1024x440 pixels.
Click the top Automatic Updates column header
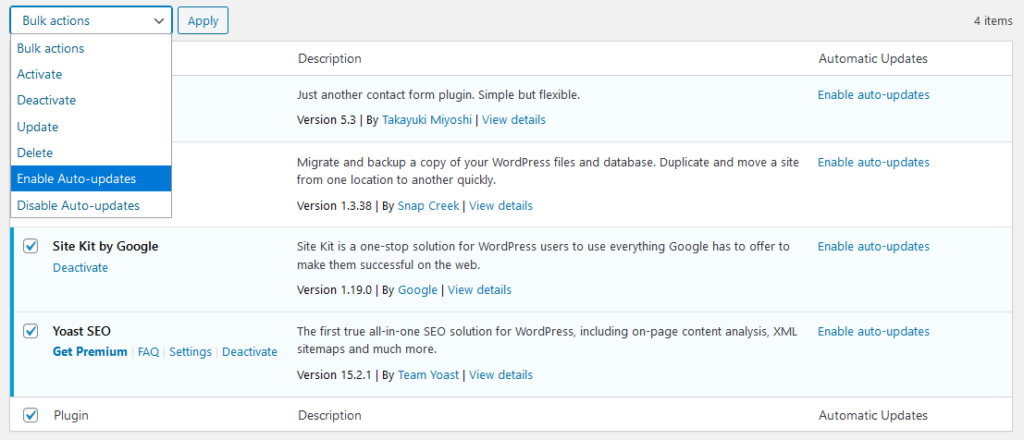[873, 59]
